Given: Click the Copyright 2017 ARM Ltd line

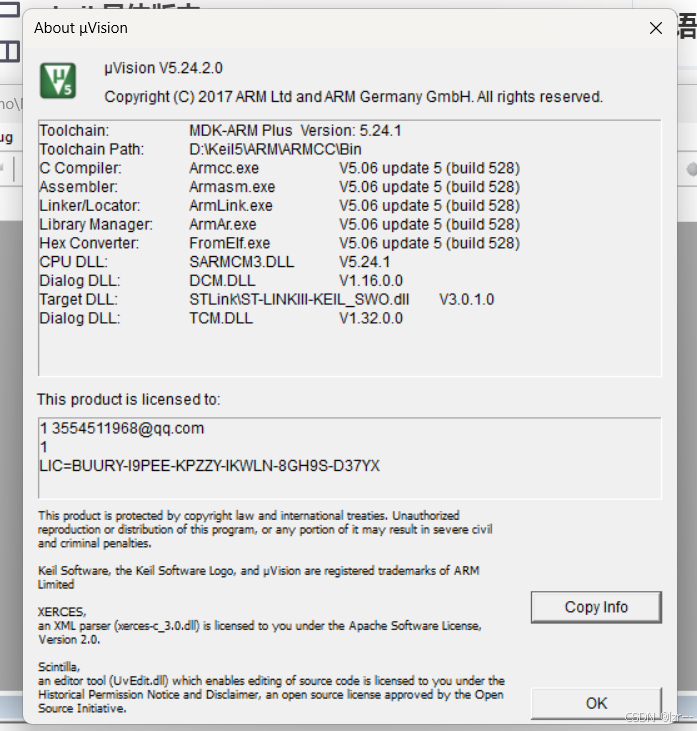Looking at the screenshot, I should [353, 97].
